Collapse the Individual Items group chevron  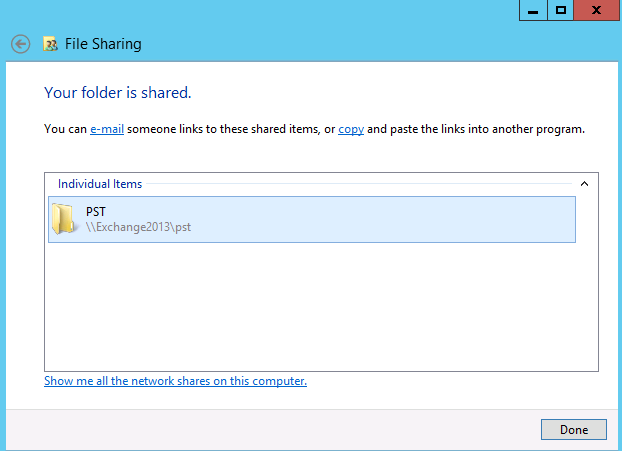[x=584, y=184]
